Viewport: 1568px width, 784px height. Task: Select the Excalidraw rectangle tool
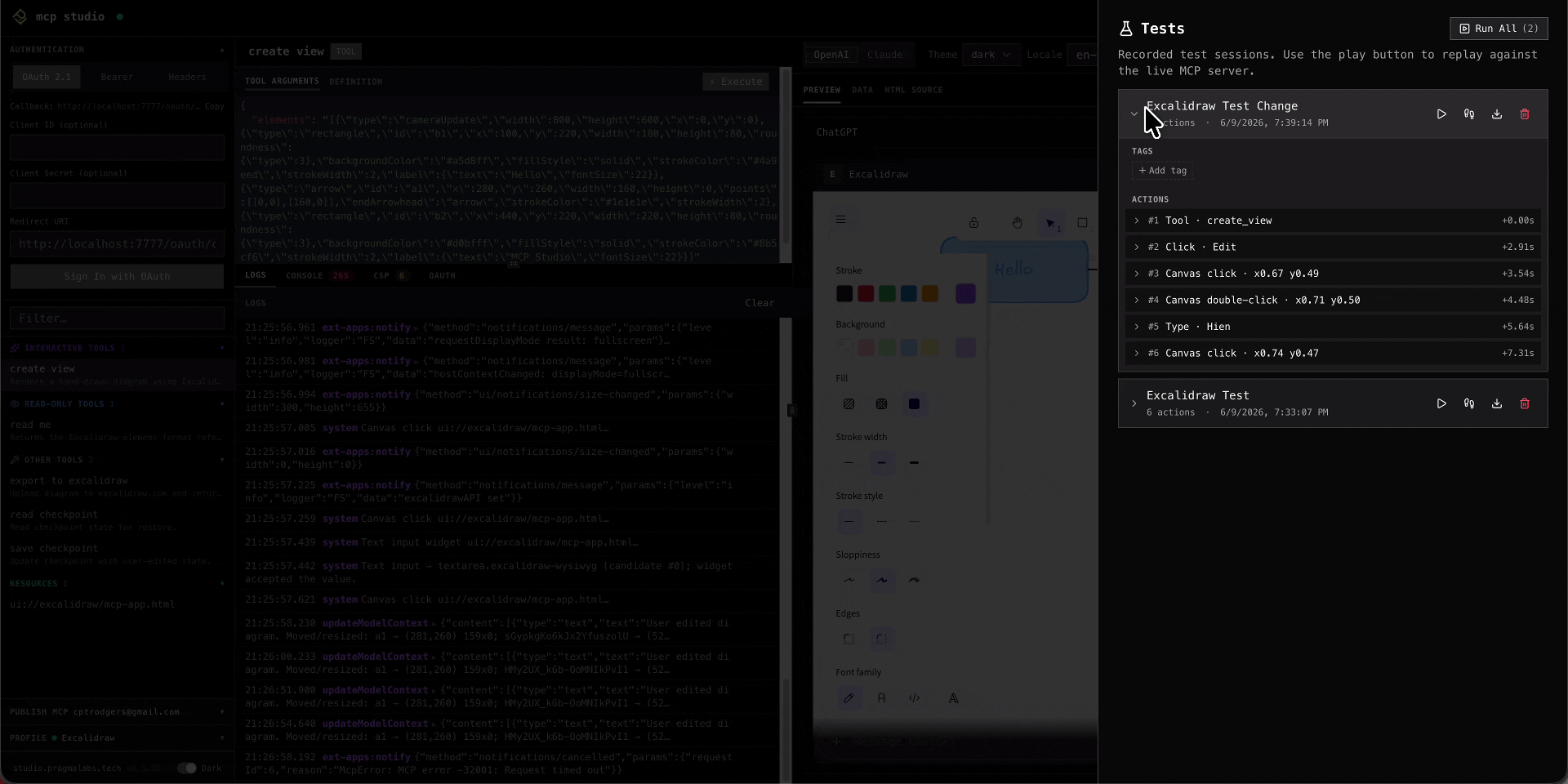pos(1083,223)
